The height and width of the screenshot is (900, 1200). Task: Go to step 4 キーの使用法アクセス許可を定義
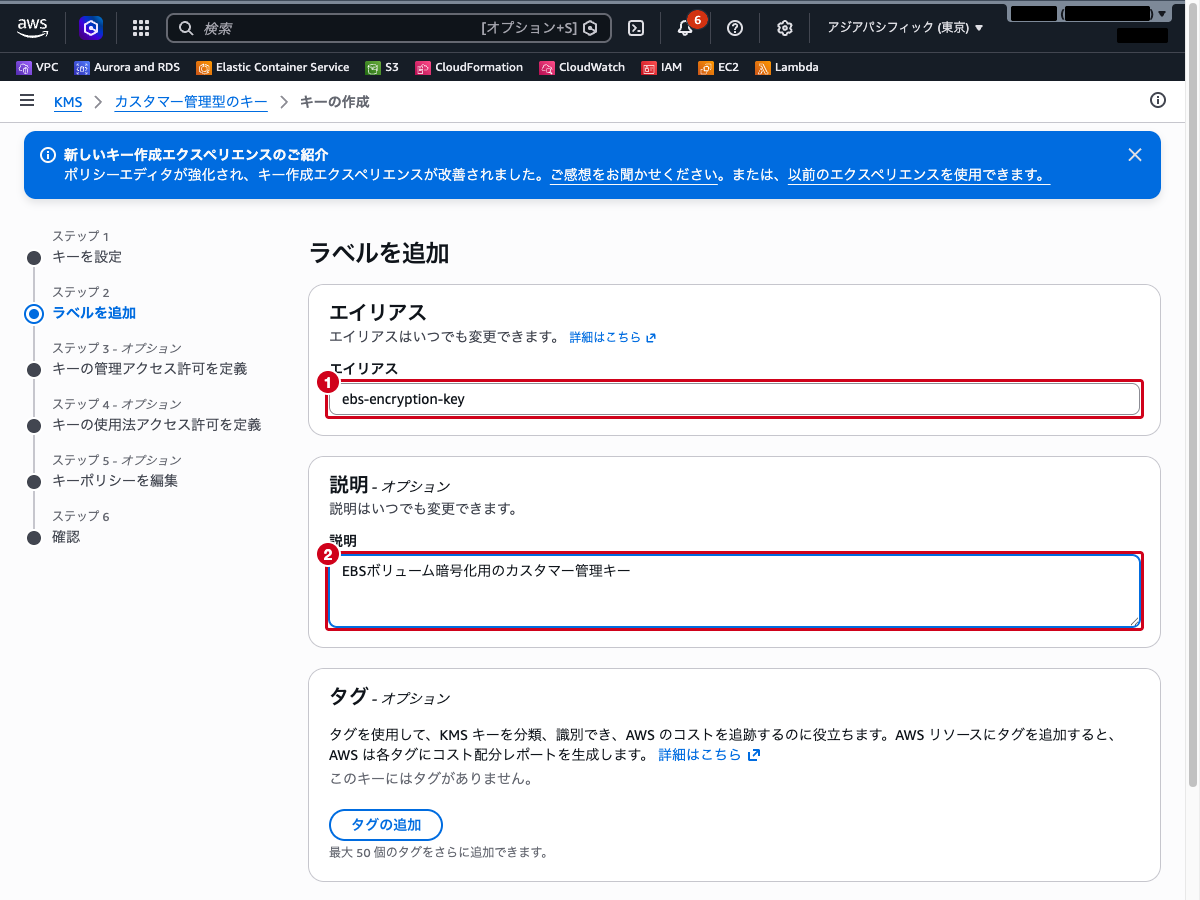click(157, 424)
